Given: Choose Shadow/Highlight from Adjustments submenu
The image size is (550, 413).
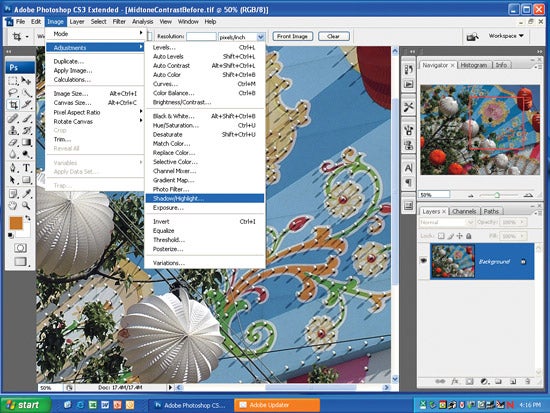Looking at the screenshot, I should coord(204,199).
